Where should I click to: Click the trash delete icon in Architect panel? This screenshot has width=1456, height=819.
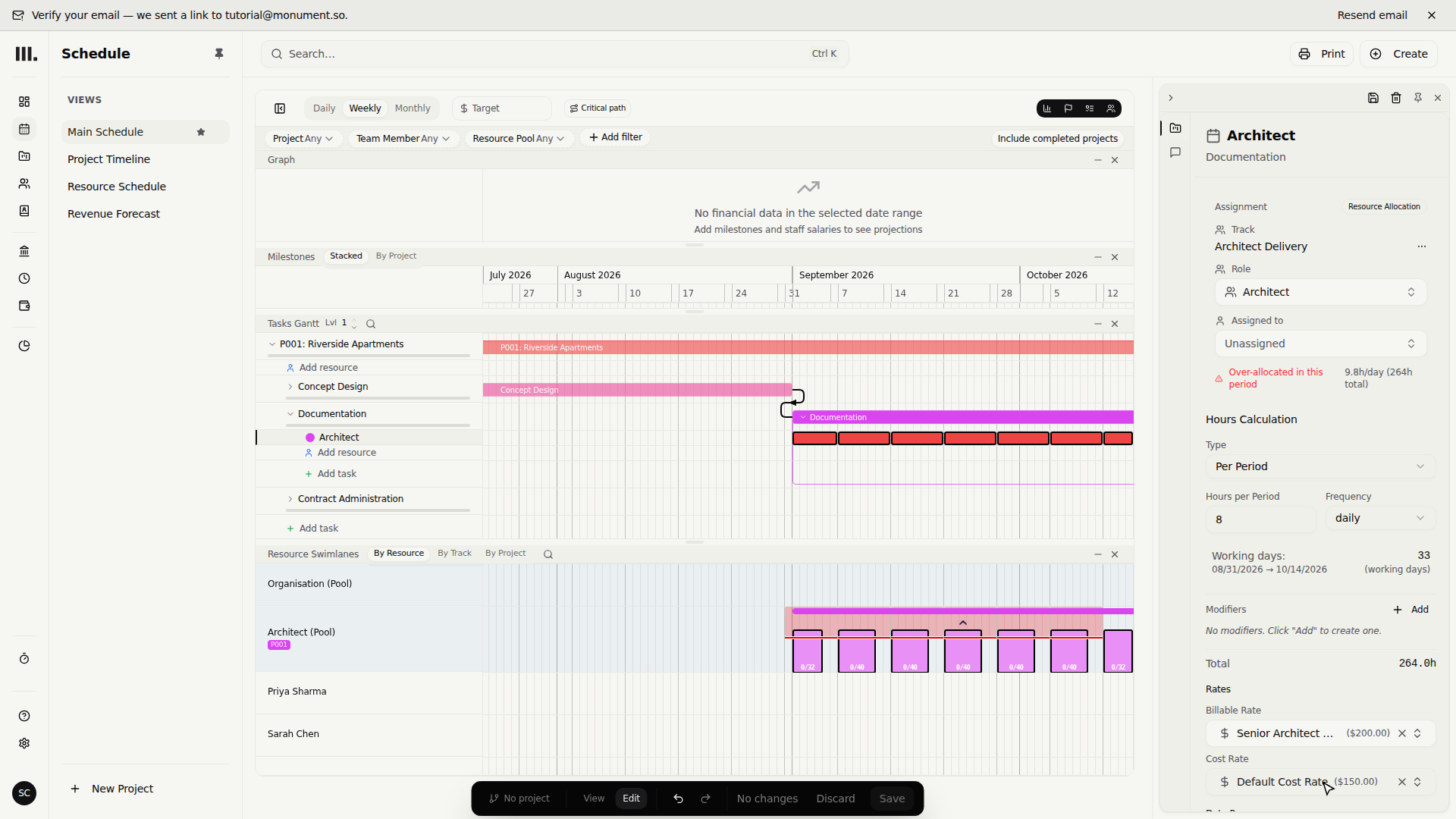(x=1396, y=98)
